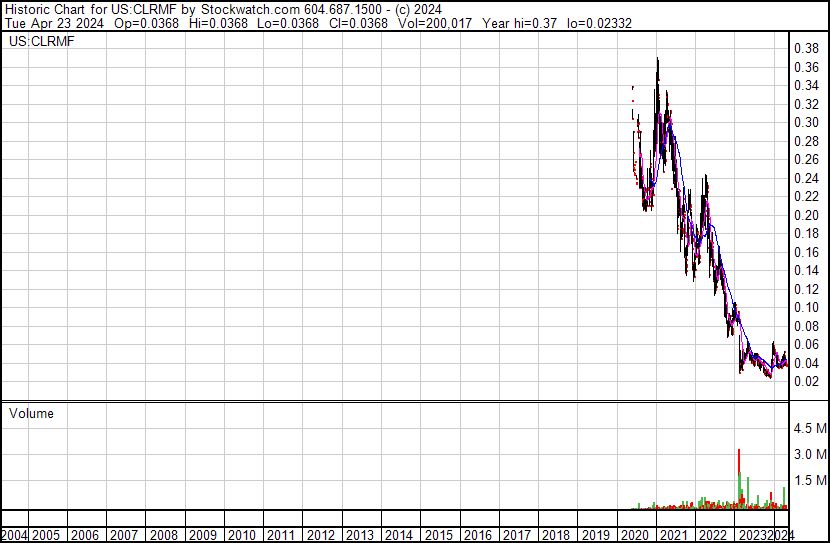
Task: Click the 0.10 price axis label
Action: pyautogui.click(x=806, y=307)
